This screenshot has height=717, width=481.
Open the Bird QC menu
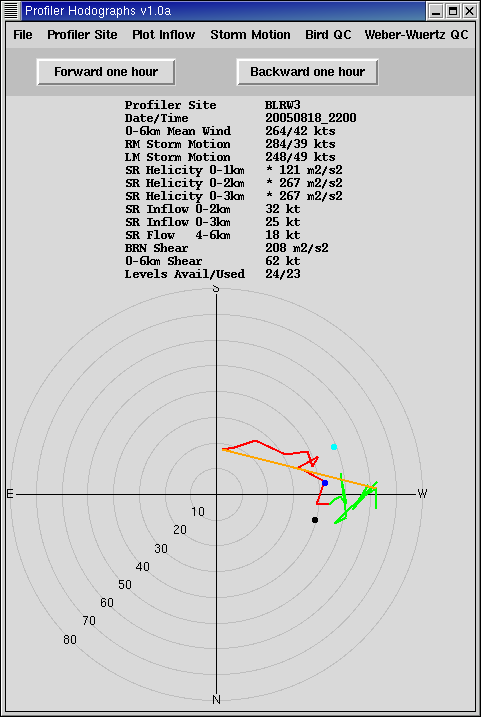click(328, 35)
